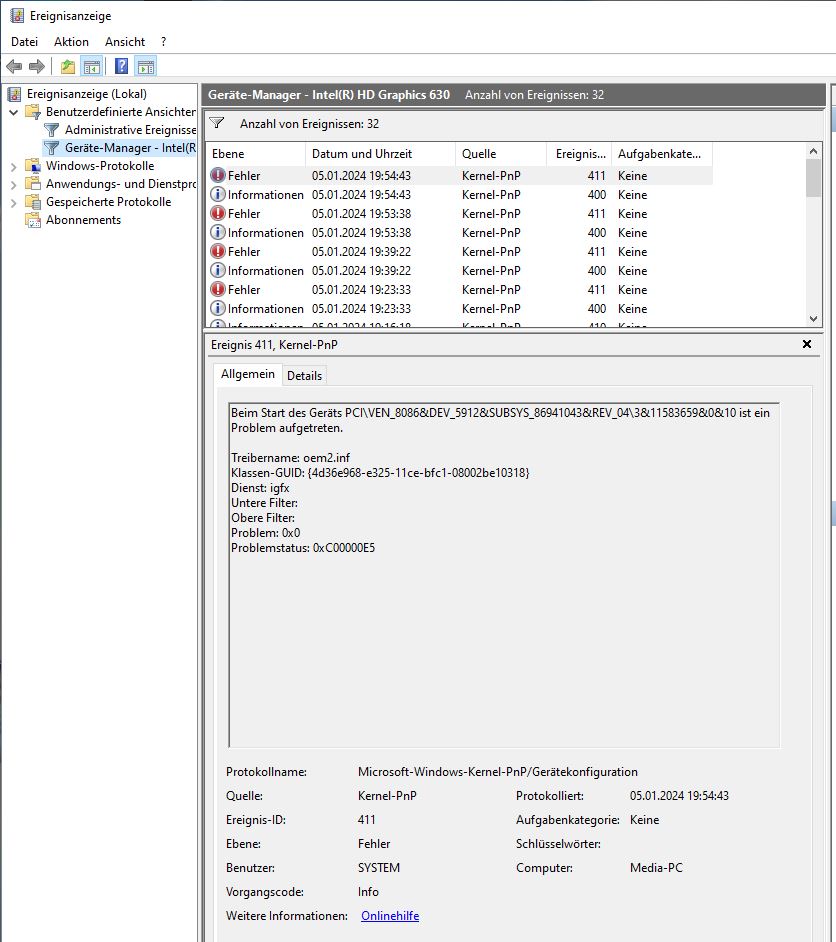The width and height of the screenshot is (836, 942).
Task: Expand Anwendungs- und Dienstprotokolle node
Action: pyautogui.click(x=14, y=184)
